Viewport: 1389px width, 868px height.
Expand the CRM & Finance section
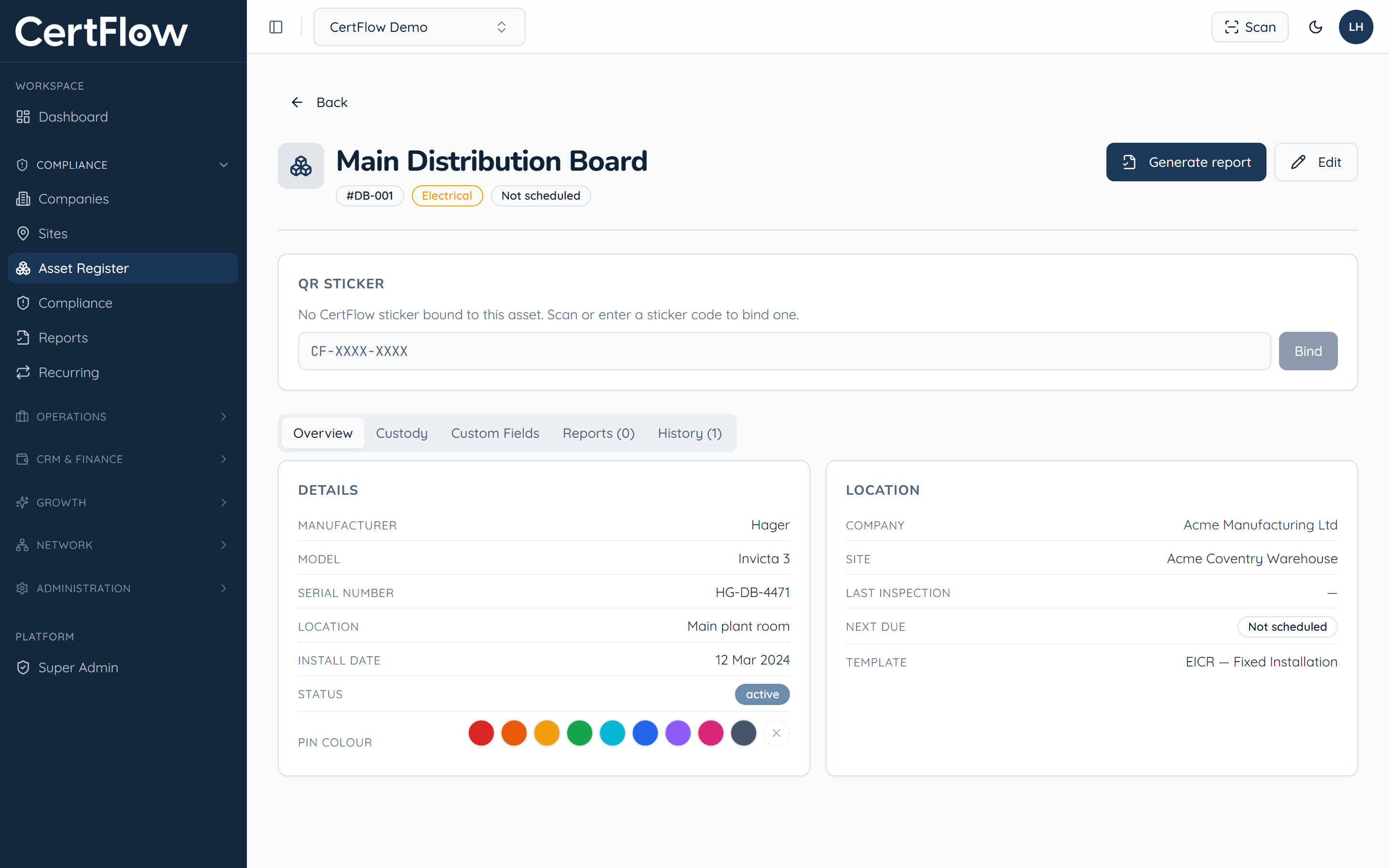123,459
